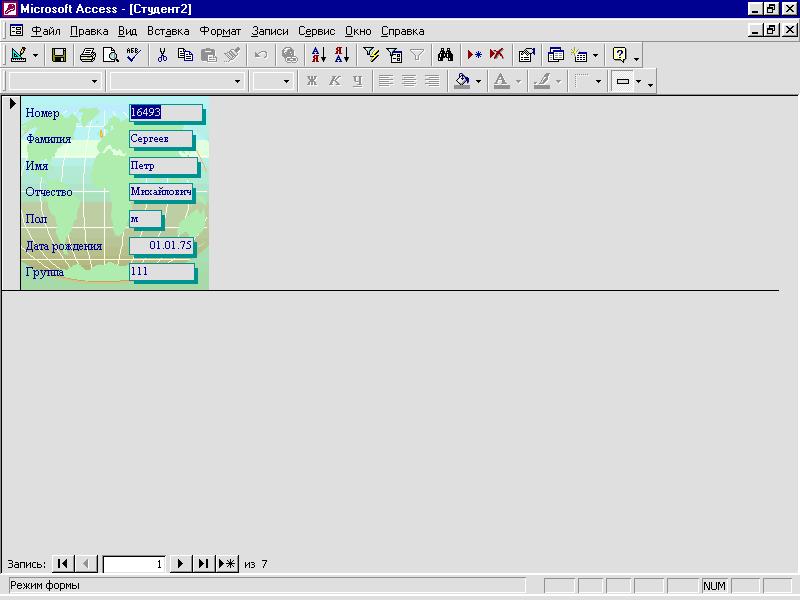Open the View mode dropdown arrow
The width and height of the screenshot is (800, 600).
(35, 55)
